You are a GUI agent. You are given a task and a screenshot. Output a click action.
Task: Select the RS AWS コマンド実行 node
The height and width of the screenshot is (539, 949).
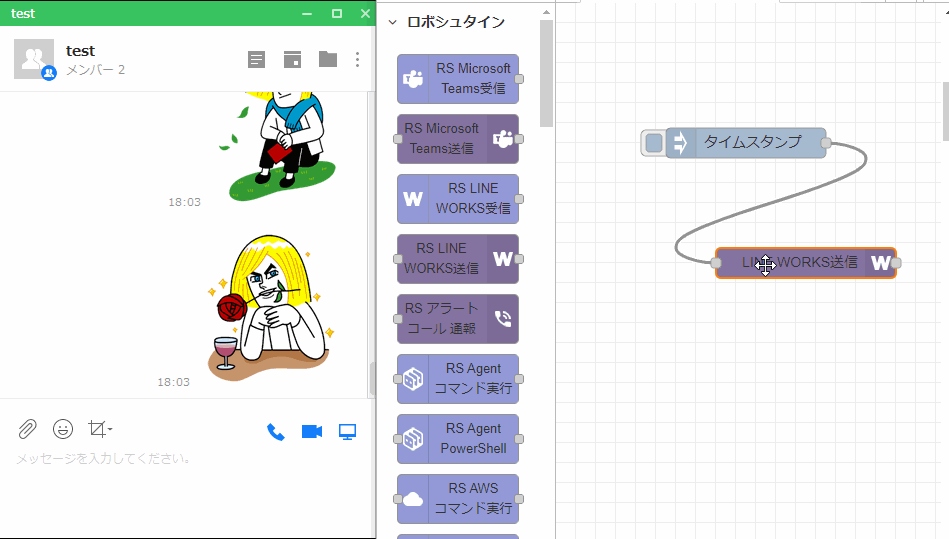pyautogui.click(x=458, y=498)
